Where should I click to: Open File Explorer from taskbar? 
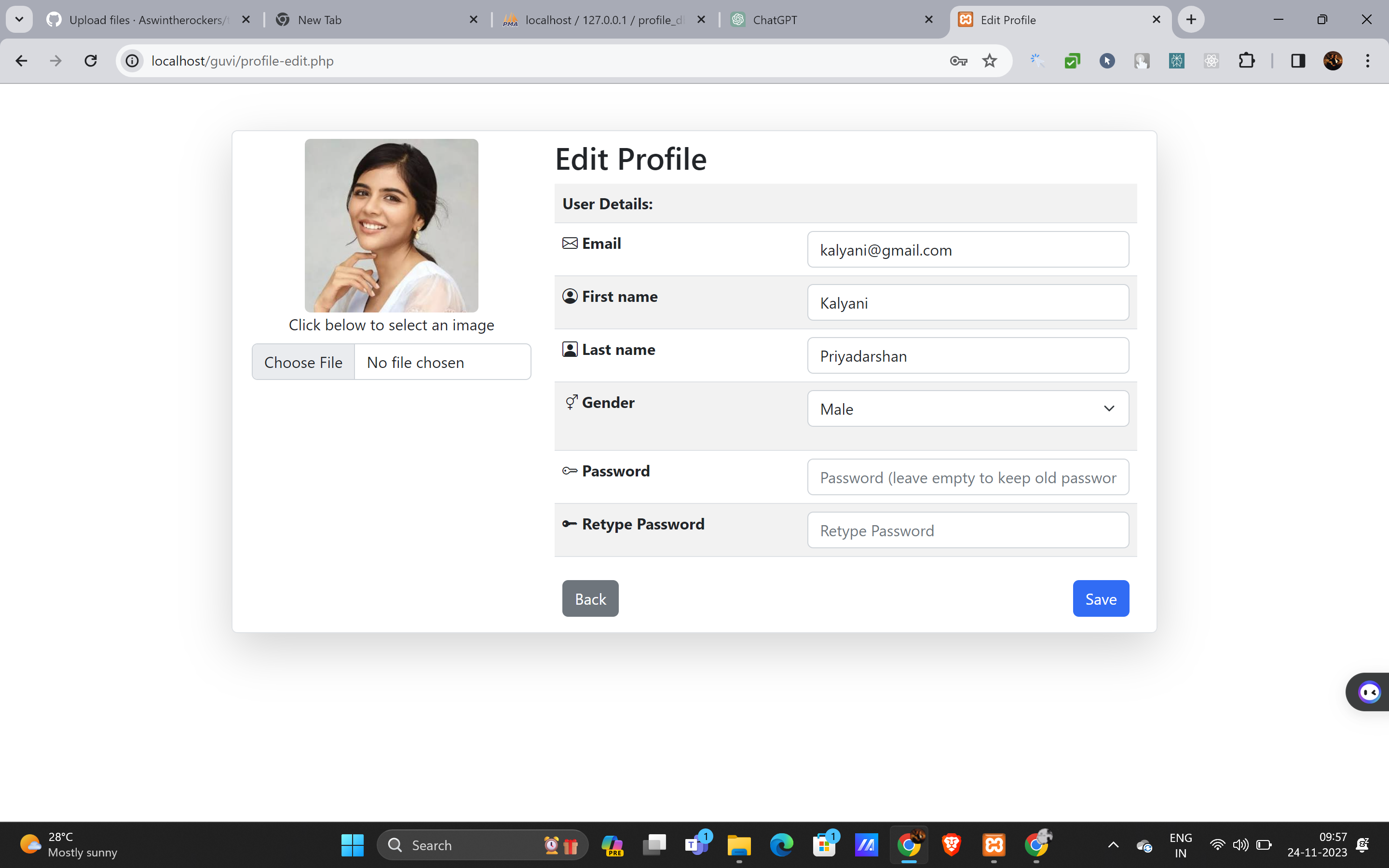pos(739,845)
